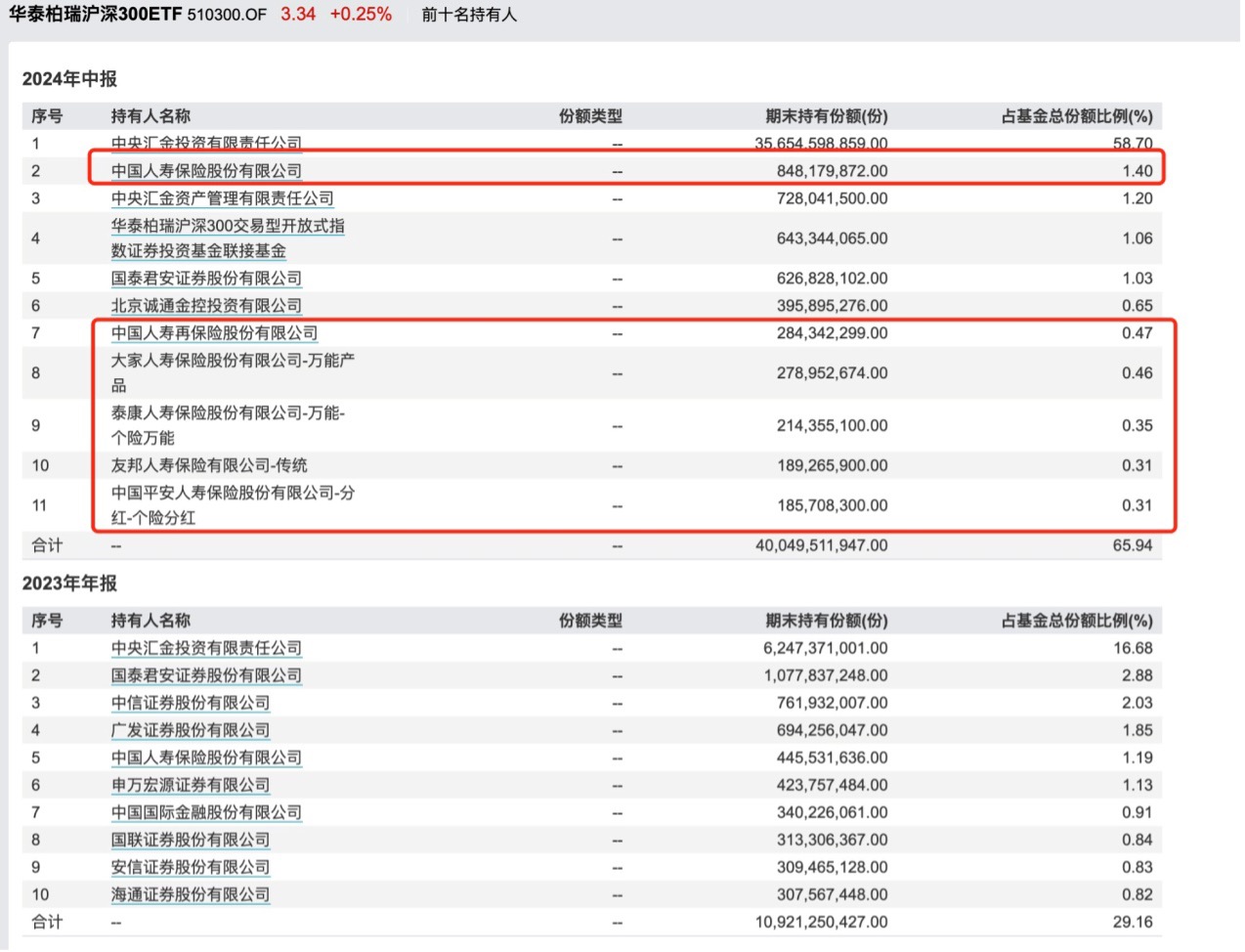Open the 中信证券股份有限公司 holder link
The image size is (1245, 952).
191,703
